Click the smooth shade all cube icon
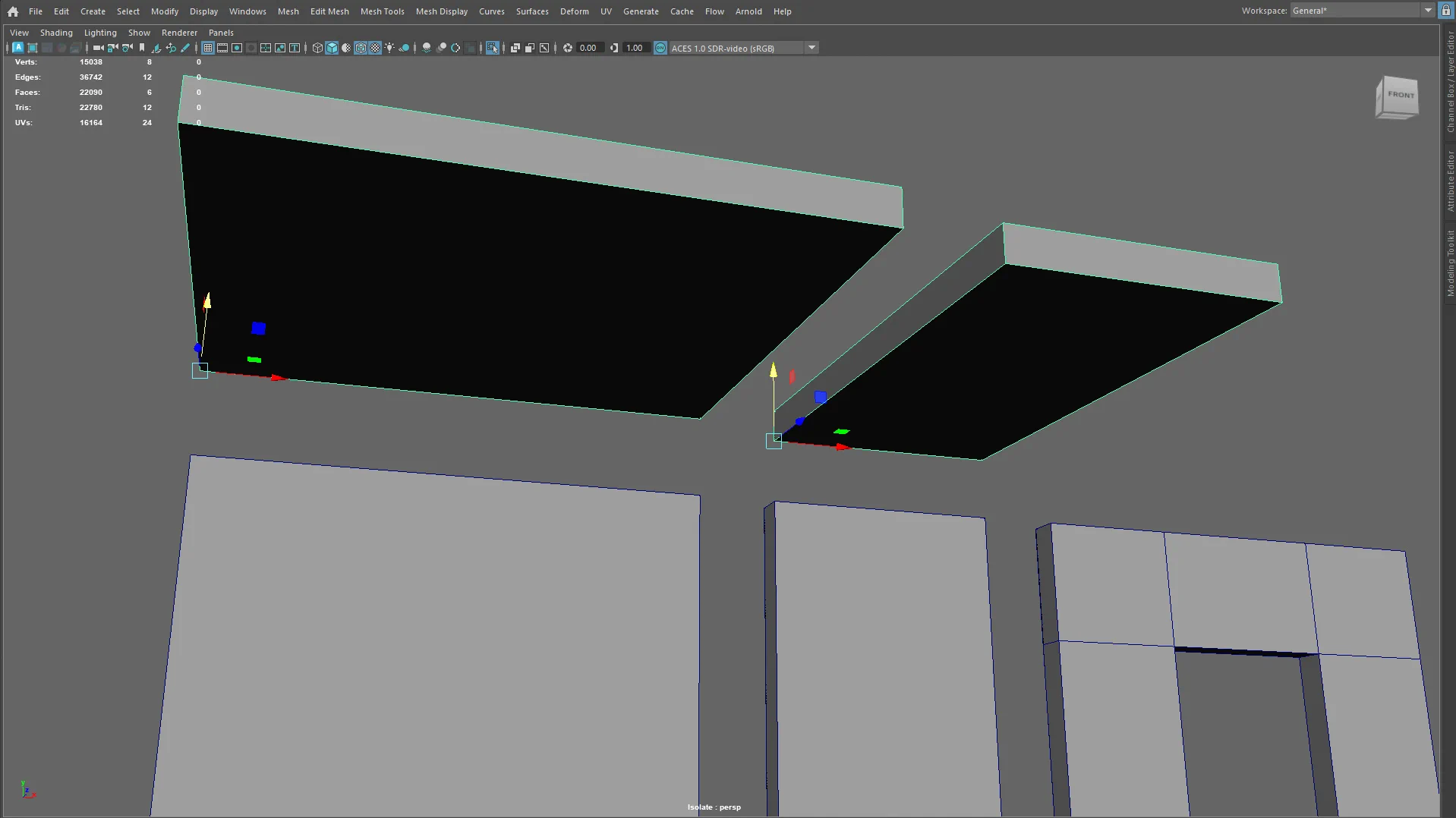Screen dimensions: 1456x818 pos(332,48)
